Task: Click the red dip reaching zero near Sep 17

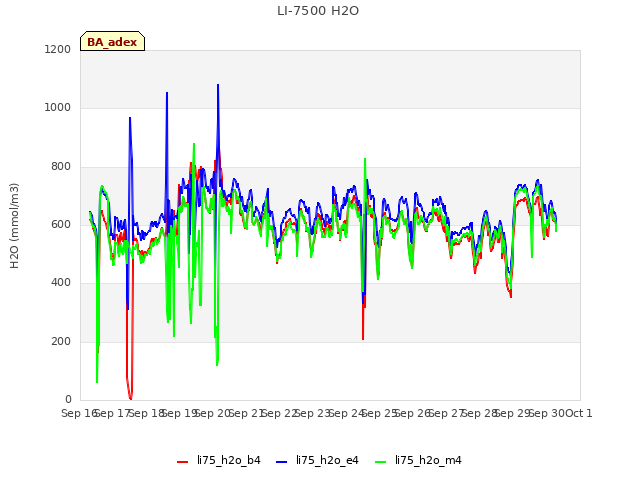Action: [130, 398]
